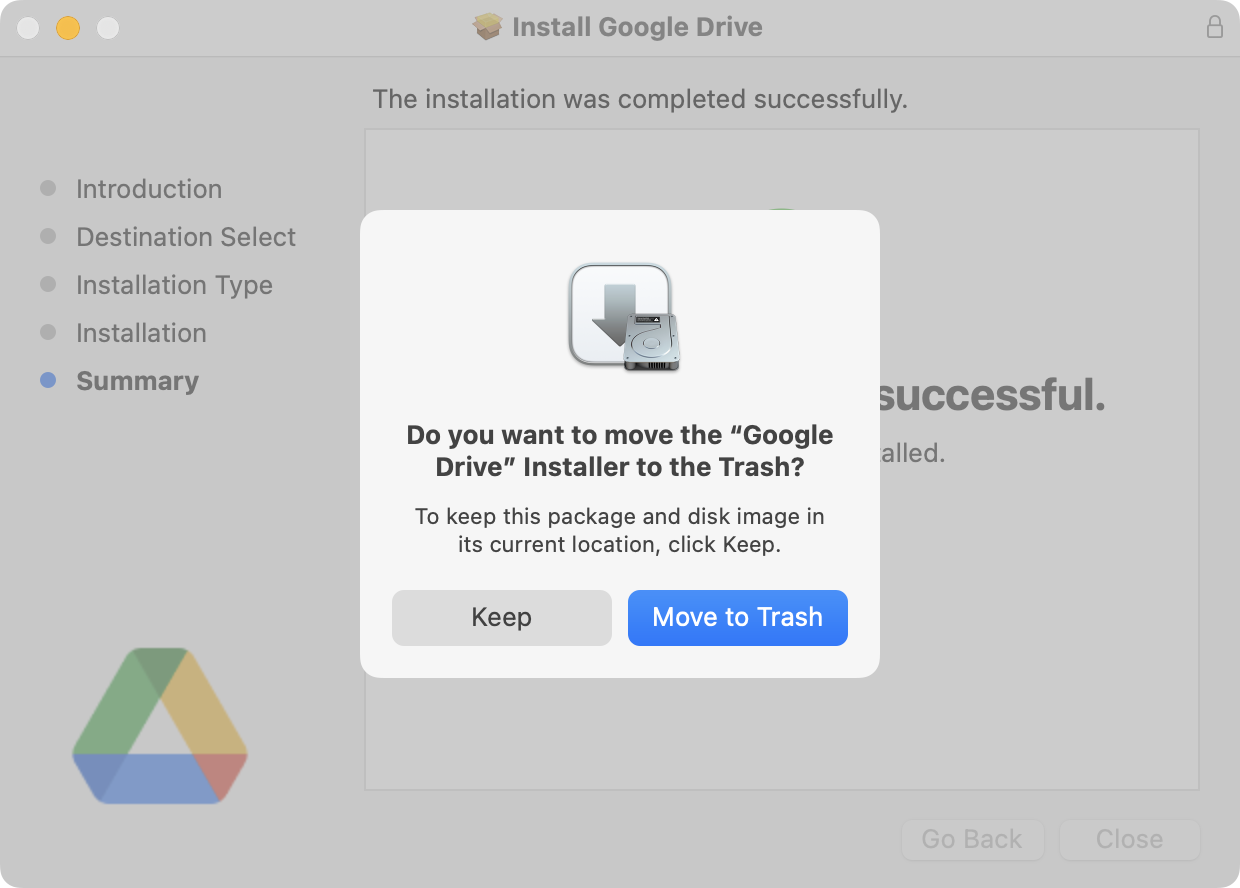Click the Keep button
The width and height of the screenshot is (1240, 888).
(x=501, y=617)
